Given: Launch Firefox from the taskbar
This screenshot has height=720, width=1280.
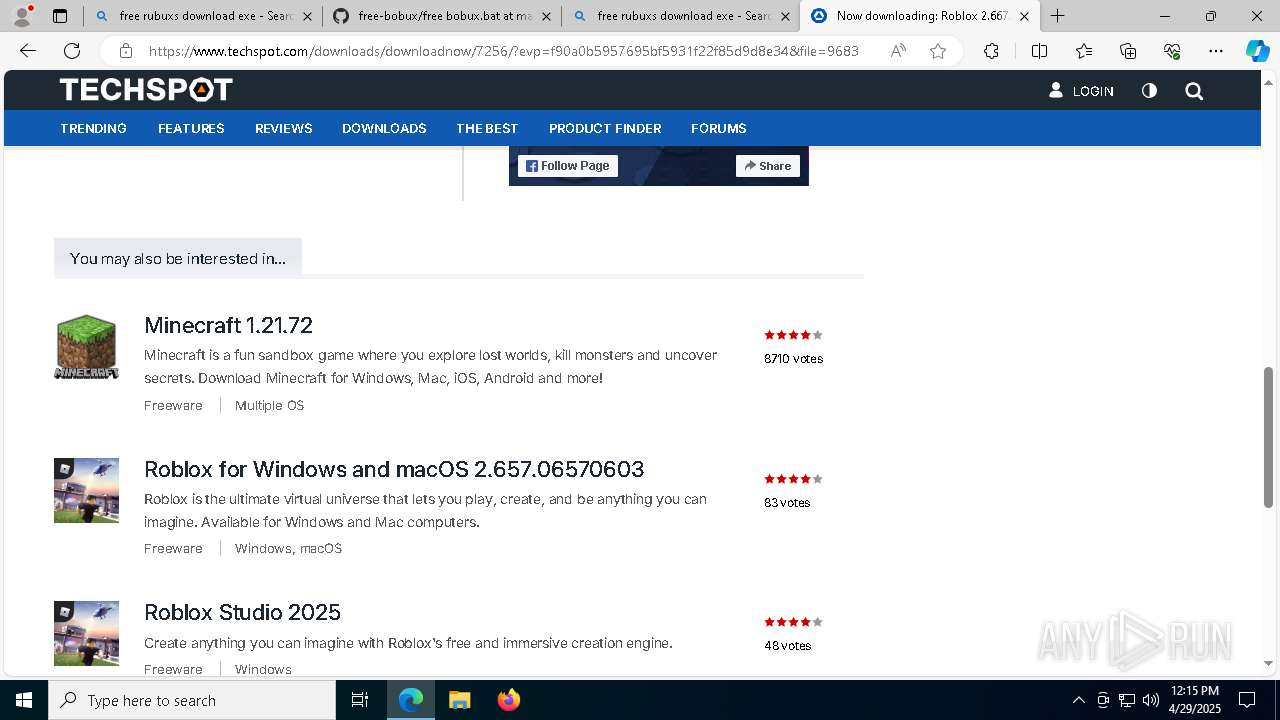Looking at the screenshot, I should coord(508,700).
